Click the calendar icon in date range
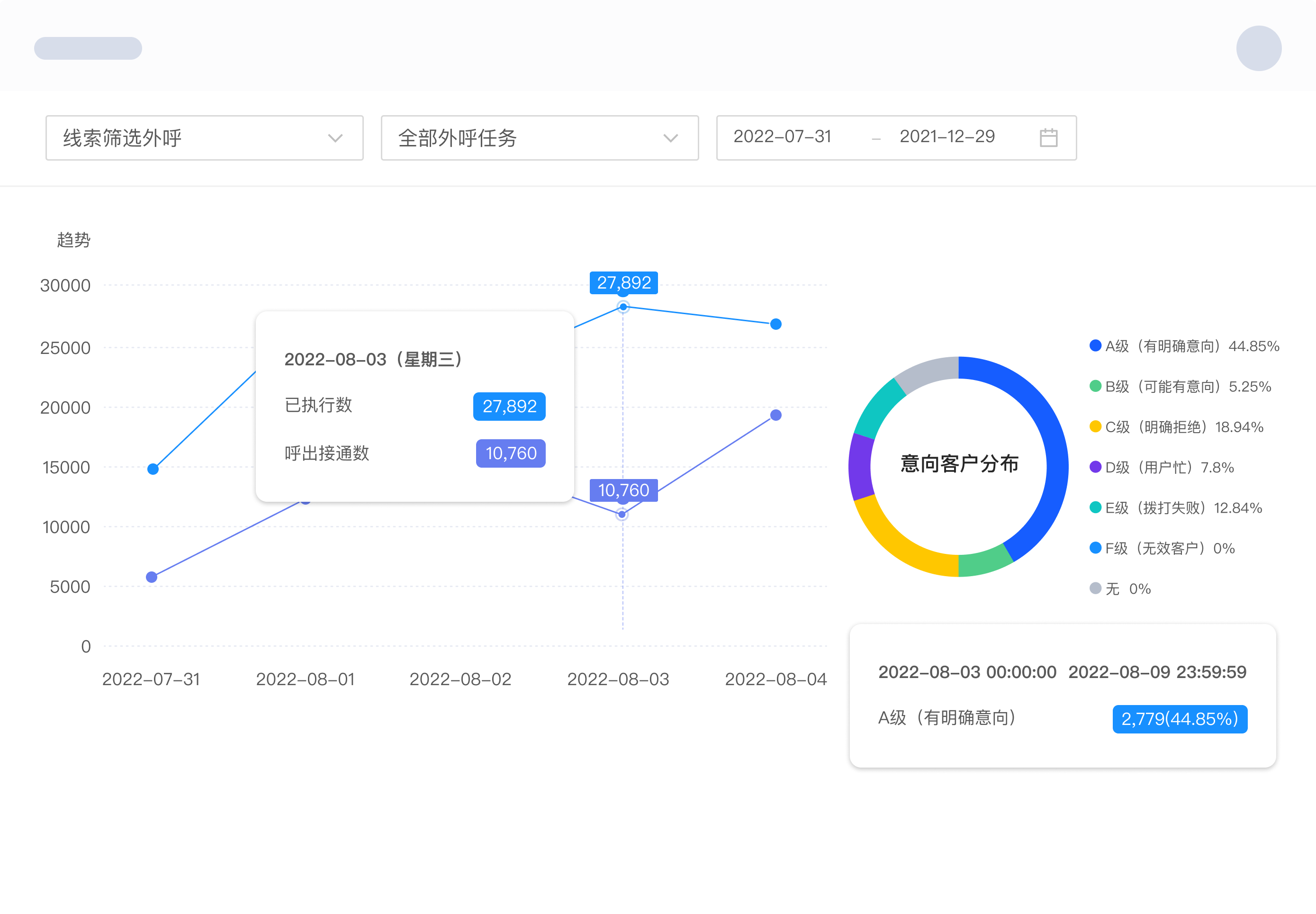This screenshot has width=1316, height=914. [x=1048, y=137]
